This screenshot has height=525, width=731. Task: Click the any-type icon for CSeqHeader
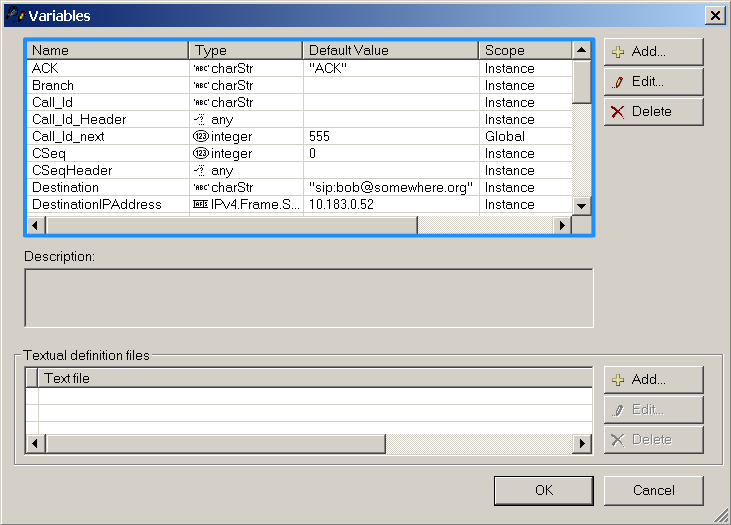200,170
